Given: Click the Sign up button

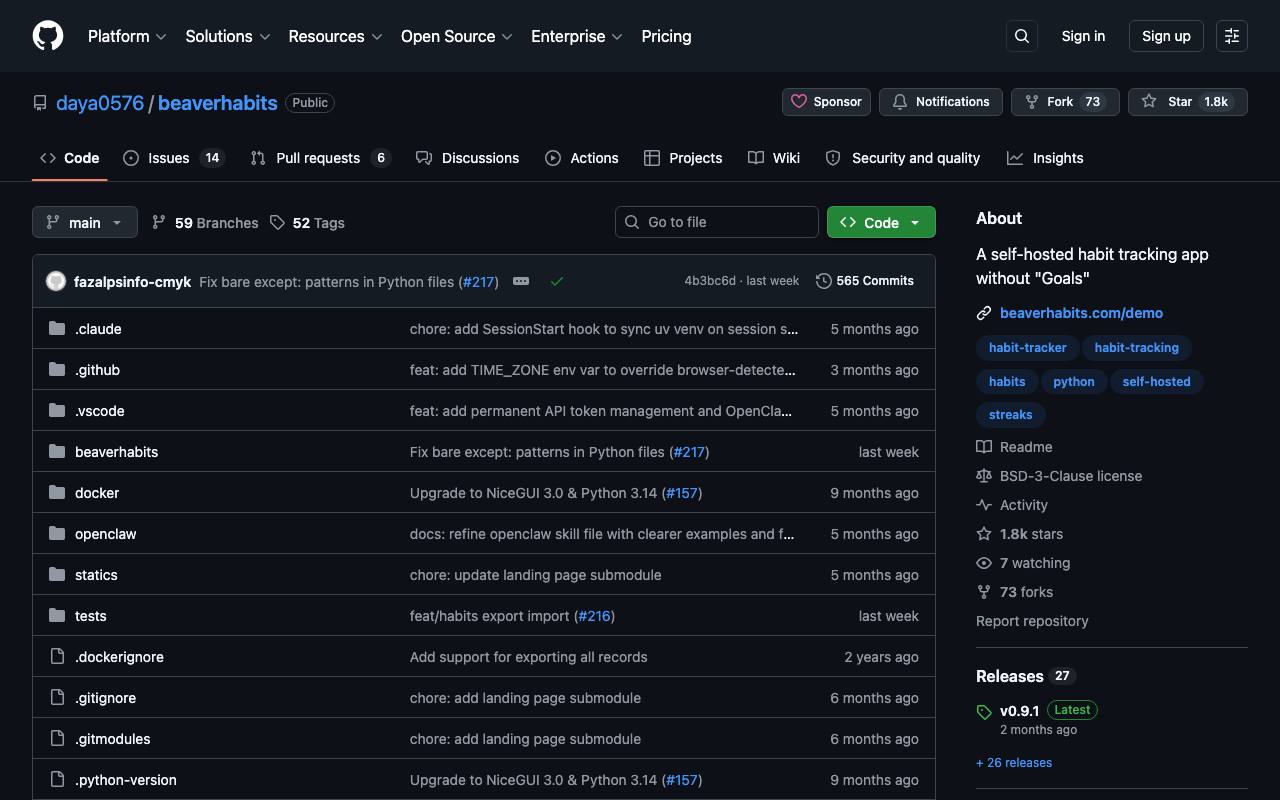Looking at the screenshot, I should pos(1166,36).
